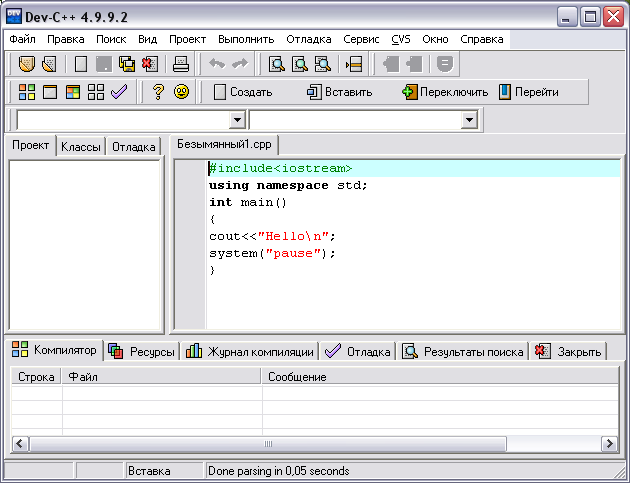The image size is (630, 483).
Task: Click the Compile icon with four colored squares
Action: click(x=27, y=92)
